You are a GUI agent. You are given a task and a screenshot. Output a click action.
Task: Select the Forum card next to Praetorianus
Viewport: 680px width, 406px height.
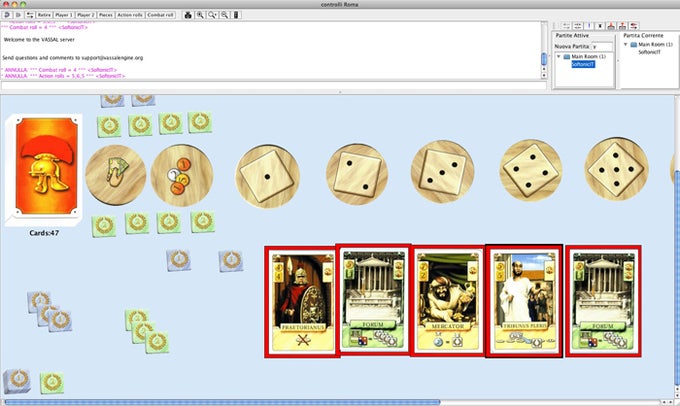(373, 300)
